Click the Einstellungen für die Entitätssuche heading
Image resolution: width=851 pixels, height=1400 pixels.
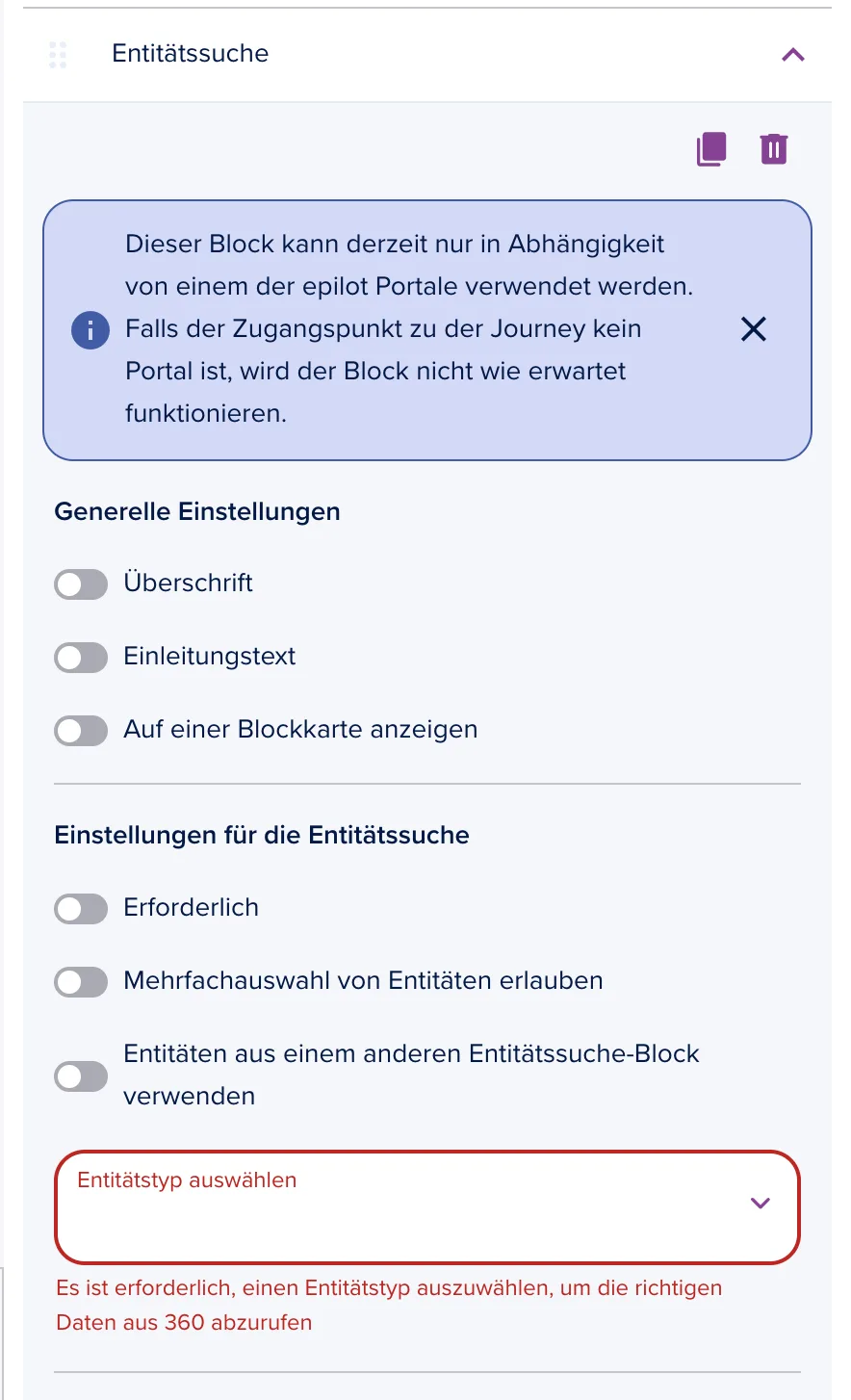262,835
